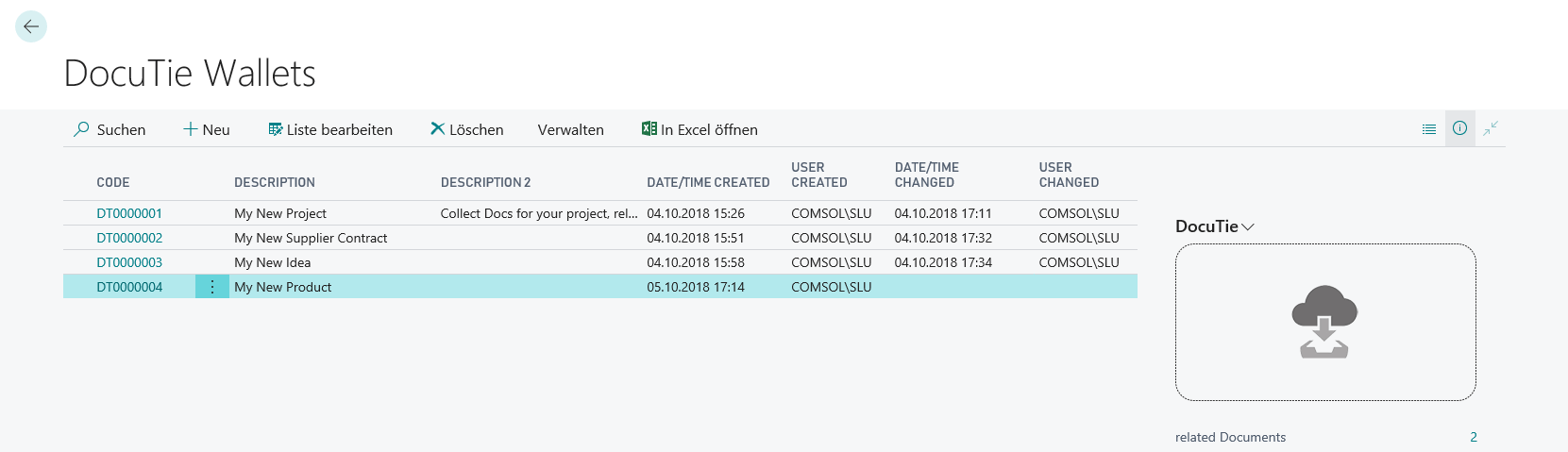Sort by the DESCRIPTION 2 column header
The height and width of the screenshot is (452, 1568).
click(486, 182)
